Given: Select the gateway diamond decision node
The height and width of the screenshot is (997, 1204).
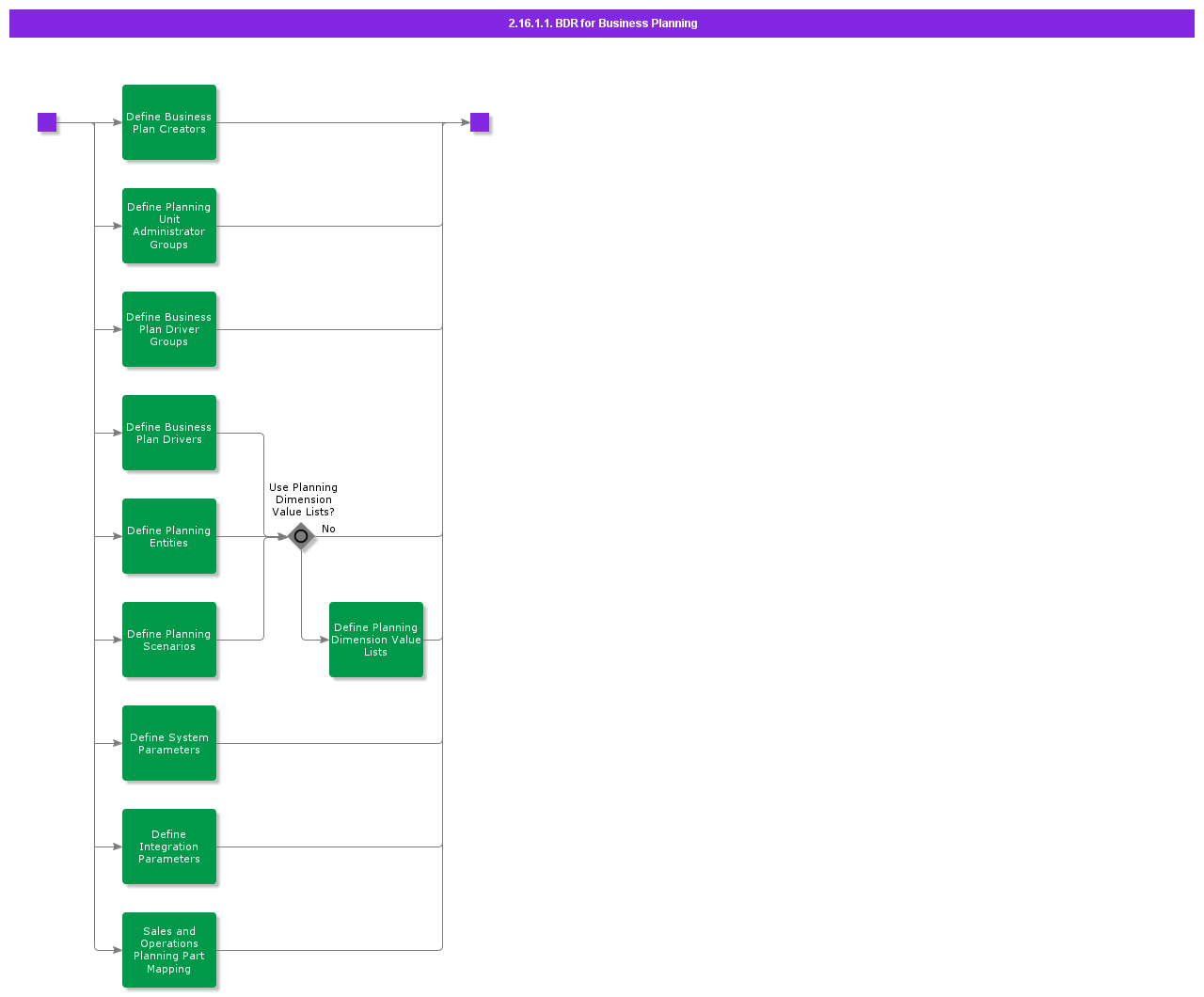Looking at the screenshot, I should [x=301, y=536].
